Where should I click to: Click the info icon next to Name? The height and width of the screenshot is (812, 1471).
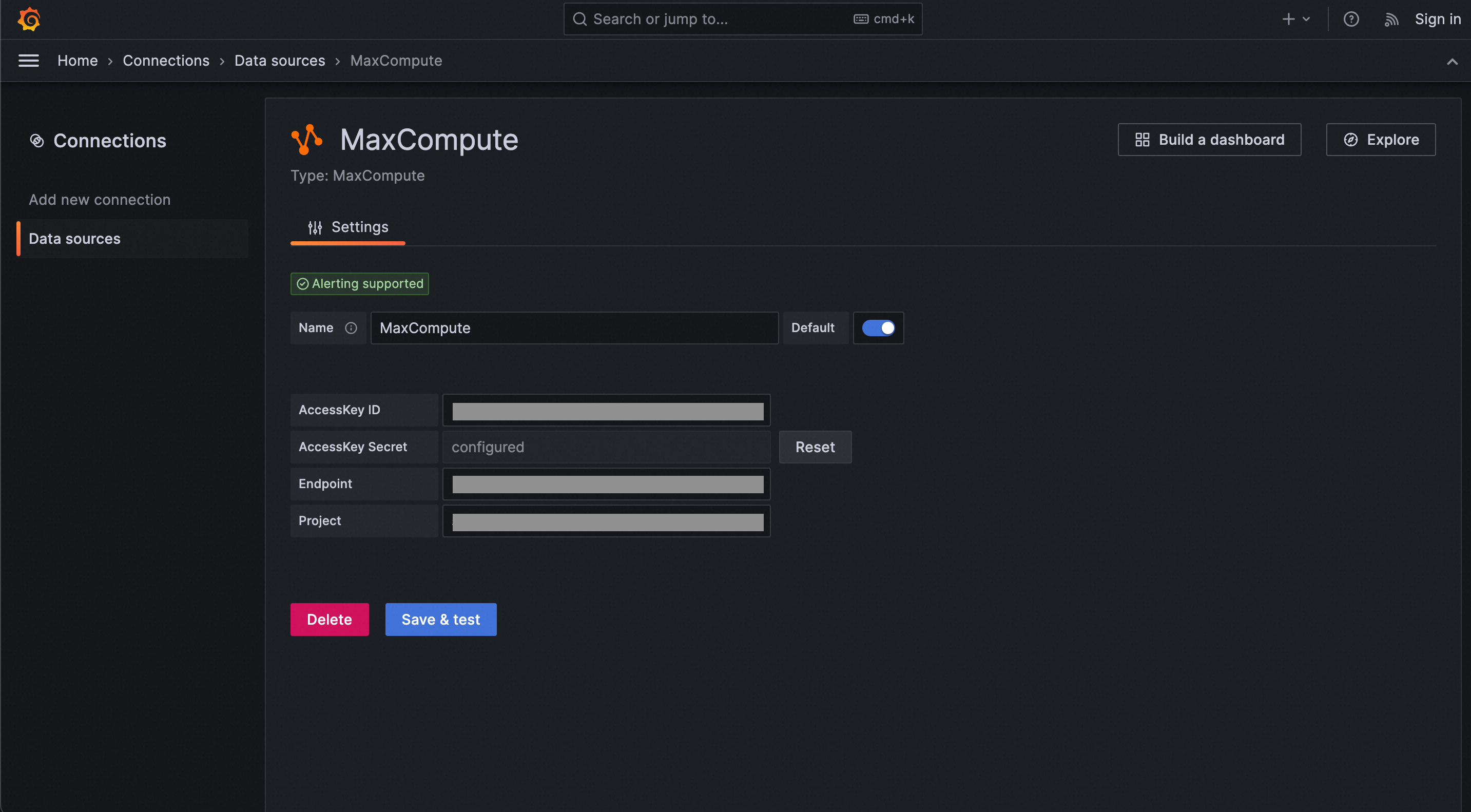350,328
